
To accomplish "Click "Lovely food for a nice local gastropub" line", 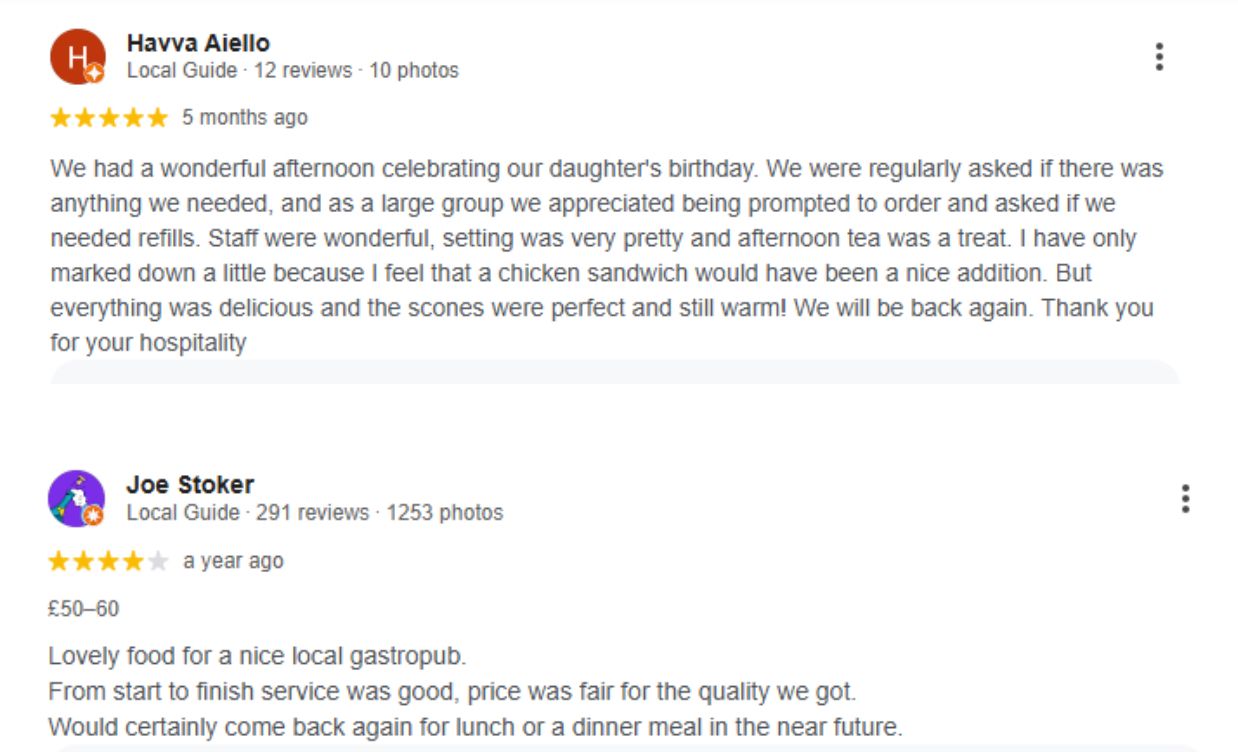I will pyautogui.click(x=257, y=657).
